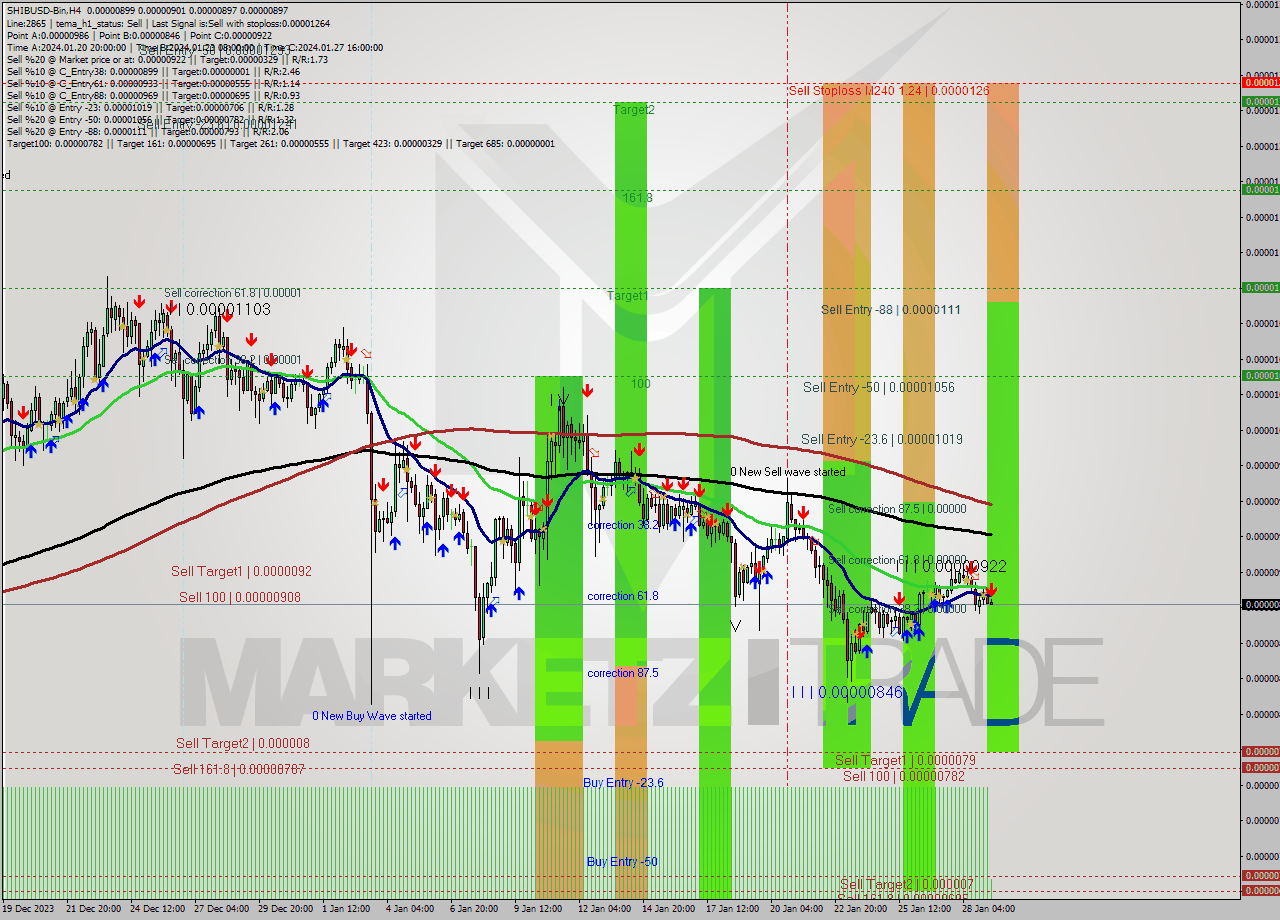Click the 'I I I 0.00000846' wave label

click(846, 692)
